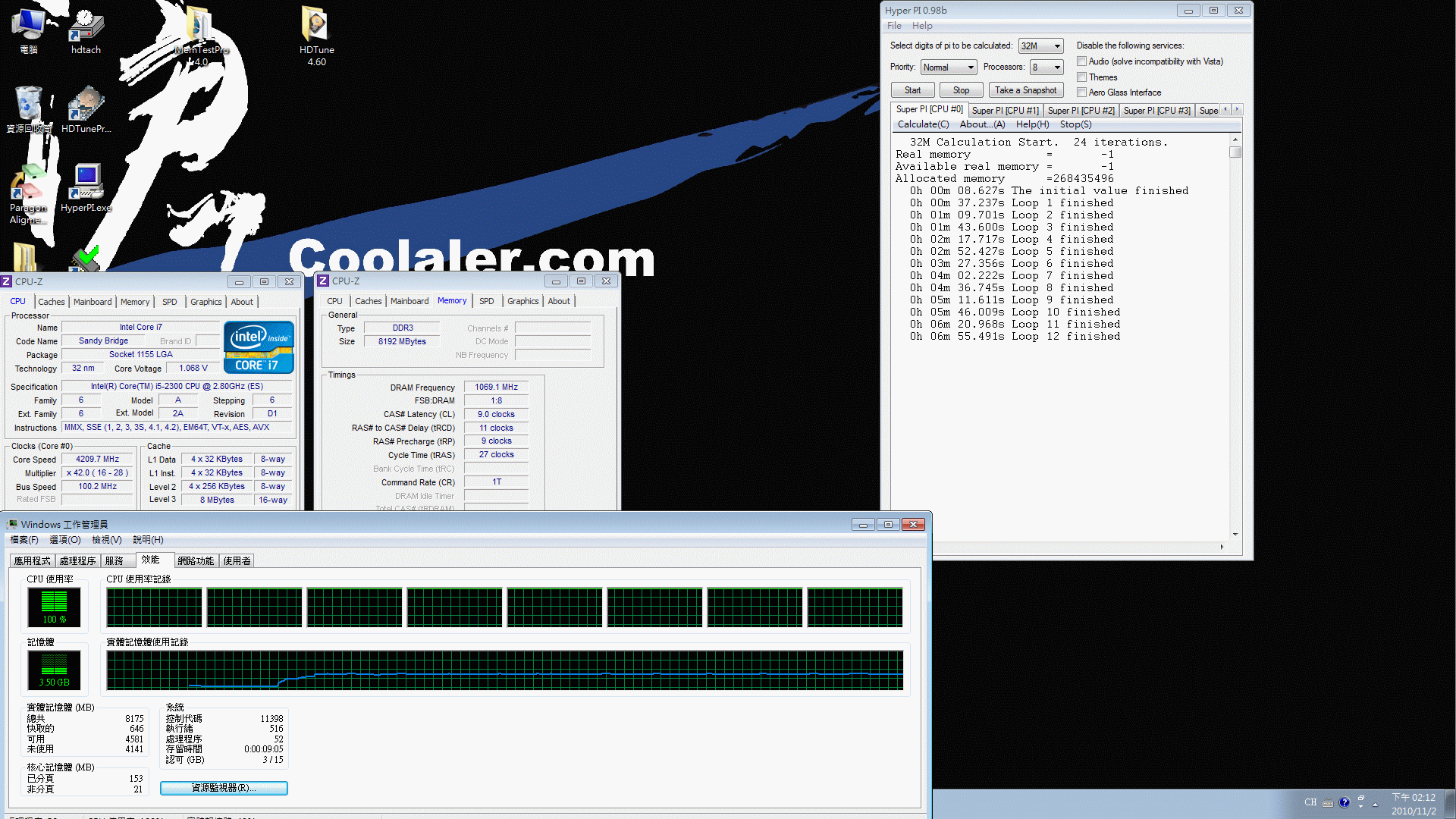The image size is (1456, 819).
Task: Click the CPU-Z logo in the Memory window title bar
Action: click(x=323, y=281)
